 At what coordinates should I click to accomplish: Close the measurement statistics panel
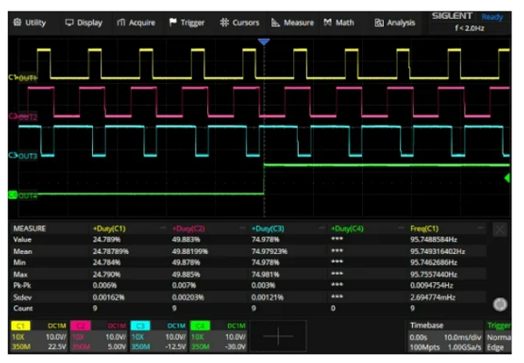coord(500,230)
